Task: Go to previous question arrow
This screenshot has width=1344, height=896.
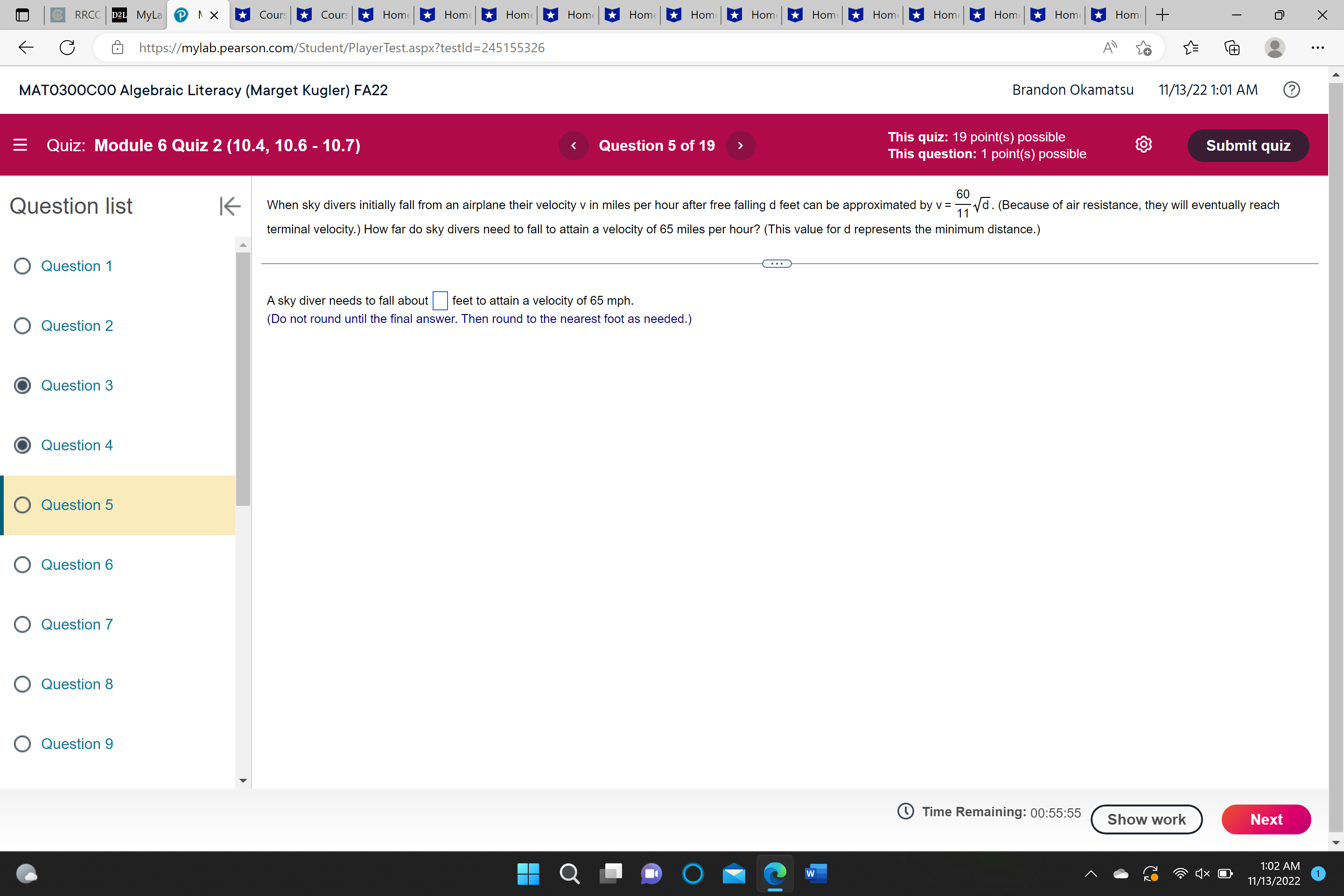Action: click(574, 146)
